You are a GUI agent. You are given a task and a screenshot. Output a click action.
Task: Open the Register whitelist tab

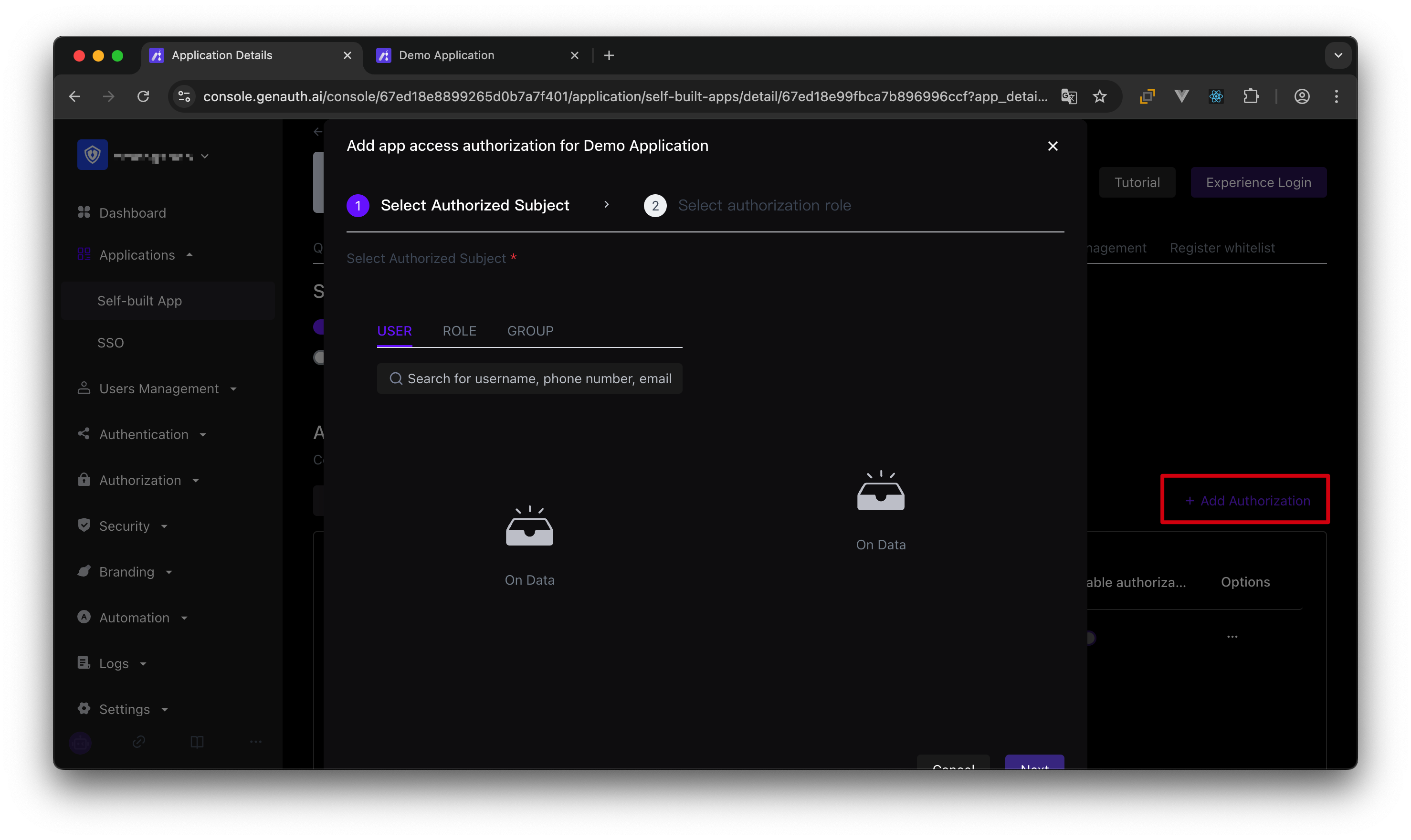(x=1222, y=248)
